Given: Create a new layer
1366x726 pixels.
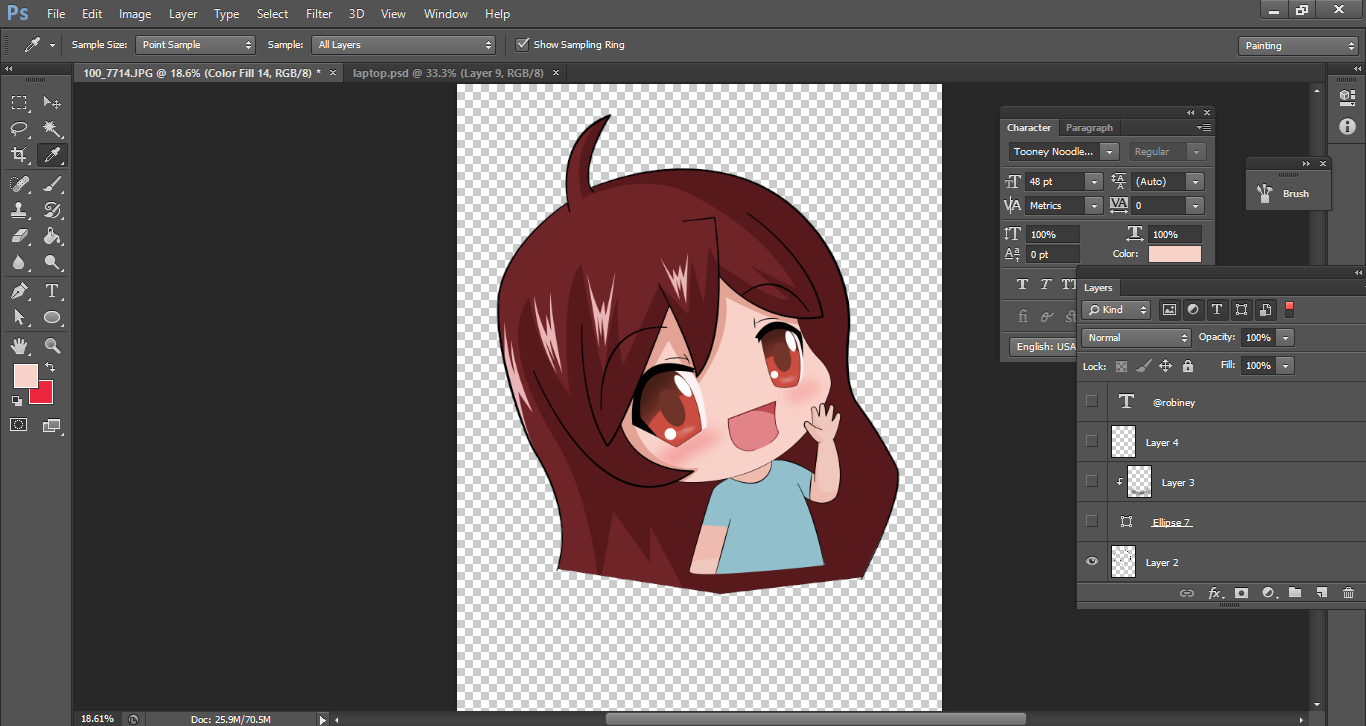Looking at the screenshot, I should (x=1321, y=593).
